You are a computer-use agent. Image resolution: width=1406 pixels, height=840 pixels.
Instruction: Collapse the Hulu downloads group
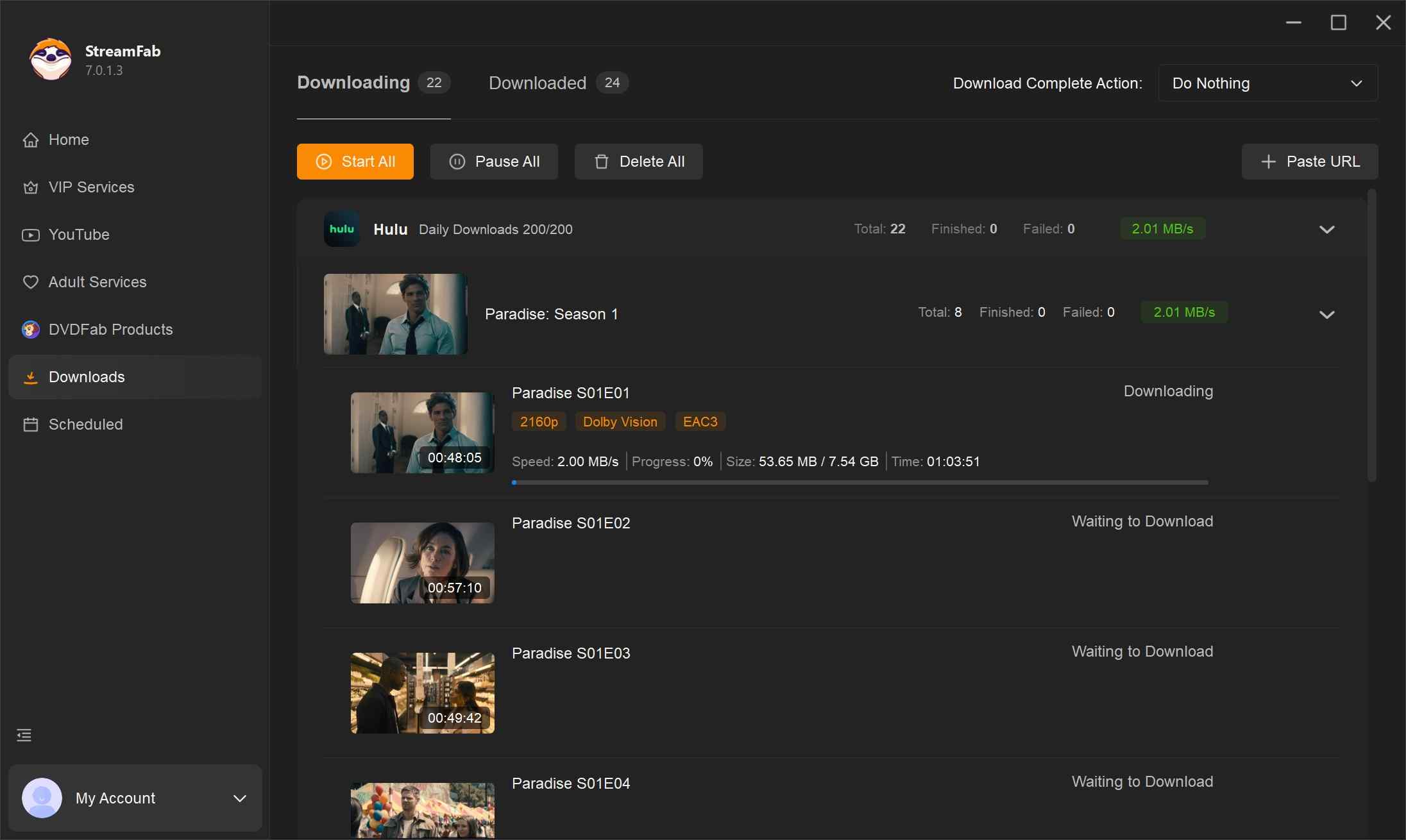point(1327,229)
